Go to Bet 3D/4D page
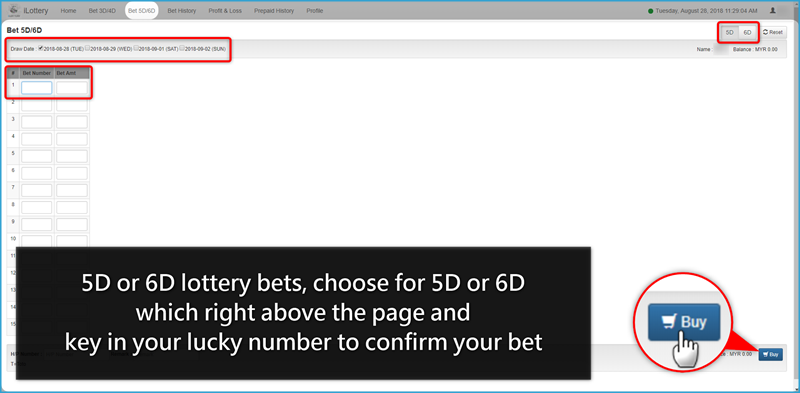 [102, 11]
